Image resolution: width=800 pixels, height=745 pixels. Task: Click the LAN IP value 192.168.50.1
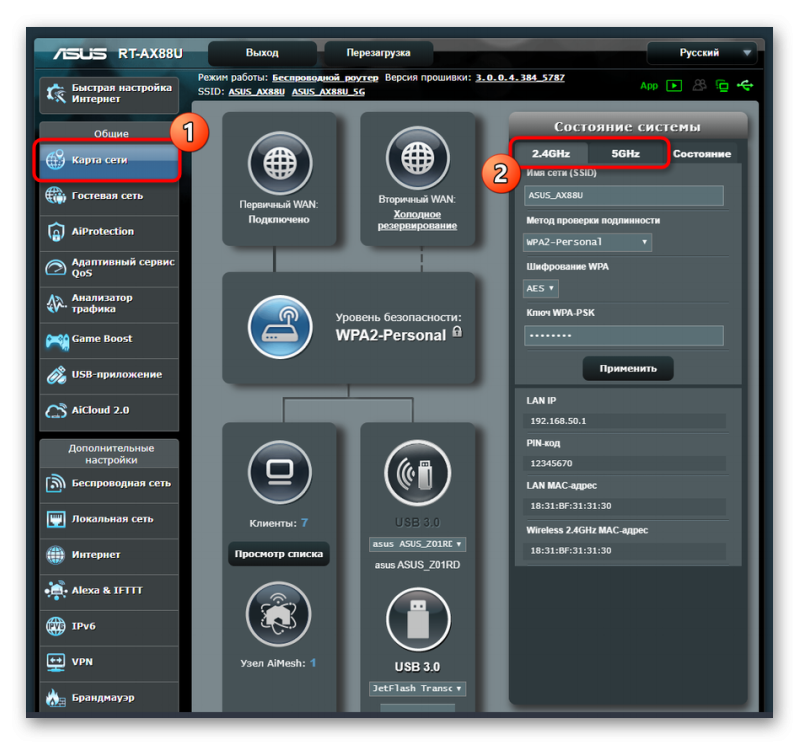coord(558,421)
